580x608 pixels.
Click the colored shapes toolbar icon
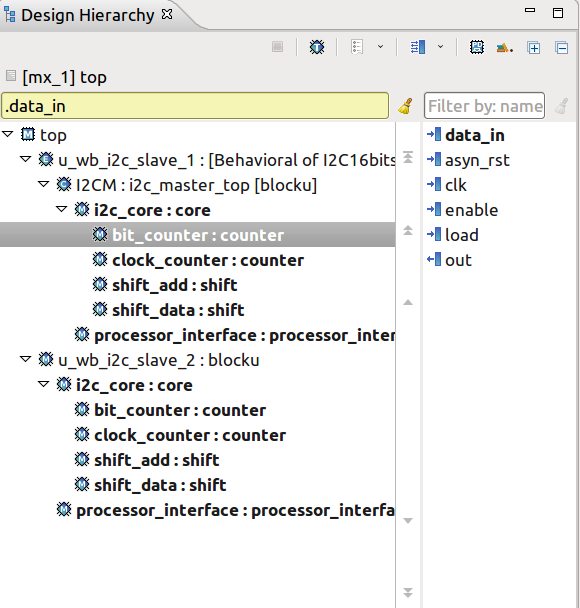point(504,48)
